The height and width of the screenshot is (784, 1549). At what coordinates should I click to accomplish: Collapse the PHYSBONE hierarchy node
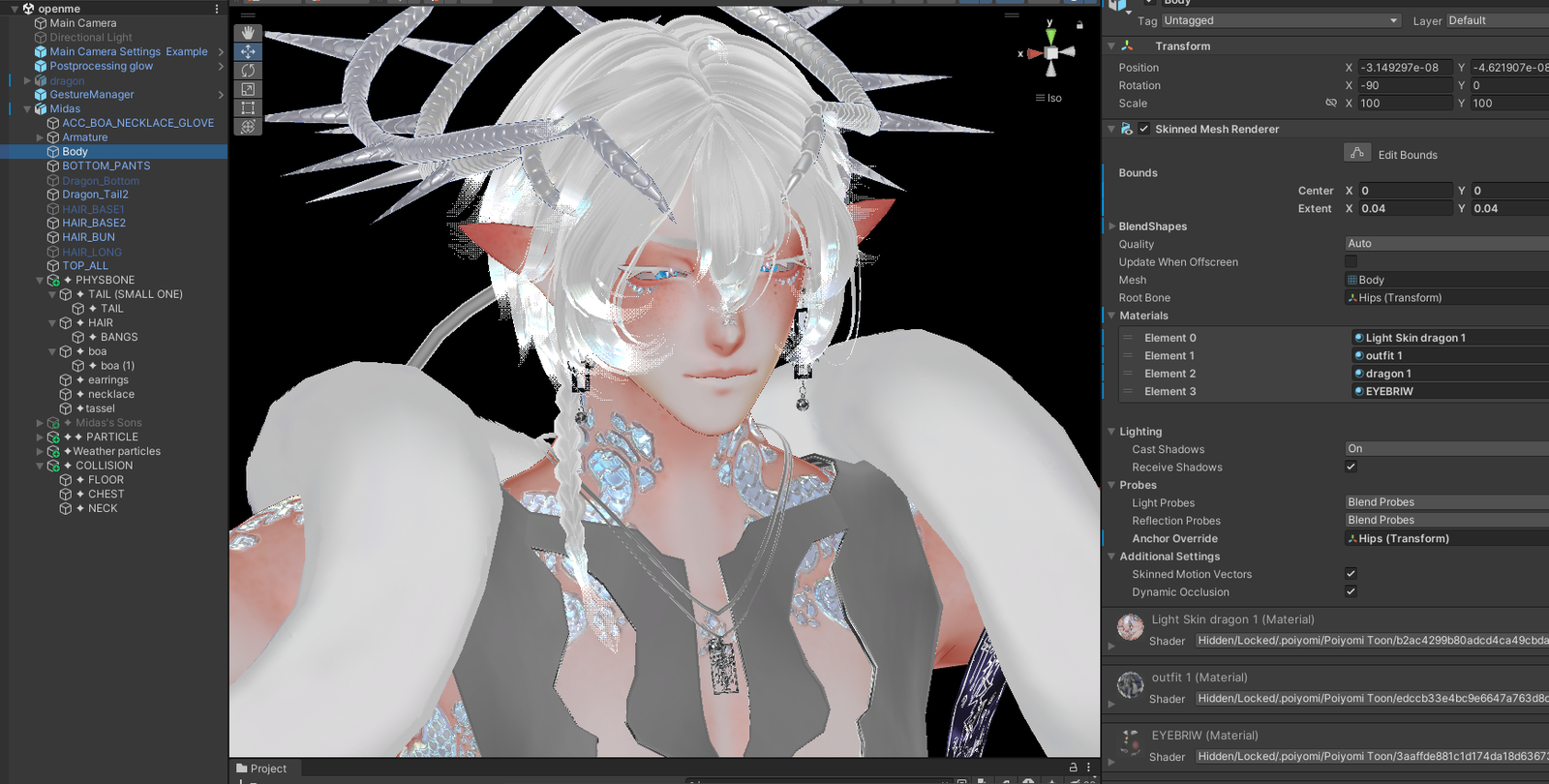tap(40, 281)
